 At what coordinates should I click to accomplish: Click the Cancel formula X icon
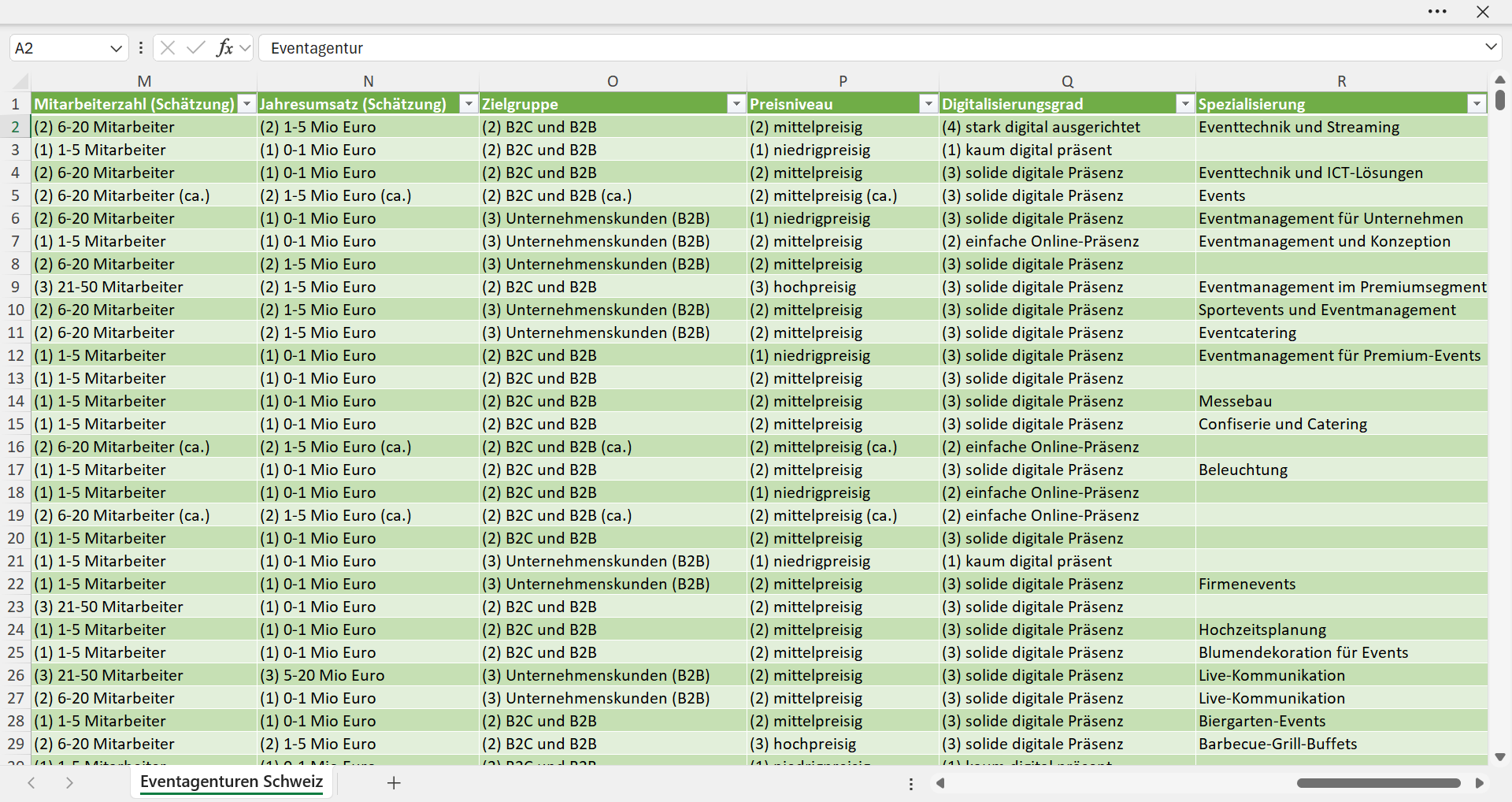168,48
